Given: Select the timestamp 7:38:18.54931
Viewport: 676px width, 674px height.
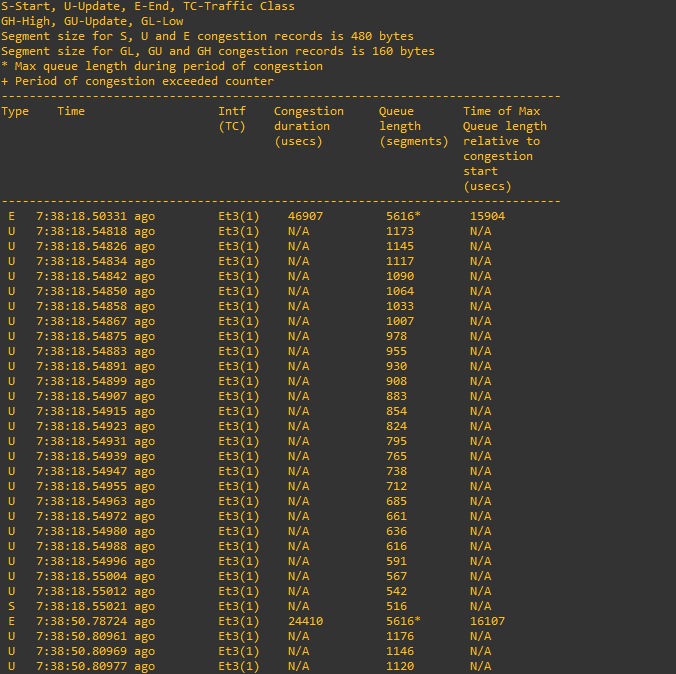Looking at the screenshot, I should point(81,441).
